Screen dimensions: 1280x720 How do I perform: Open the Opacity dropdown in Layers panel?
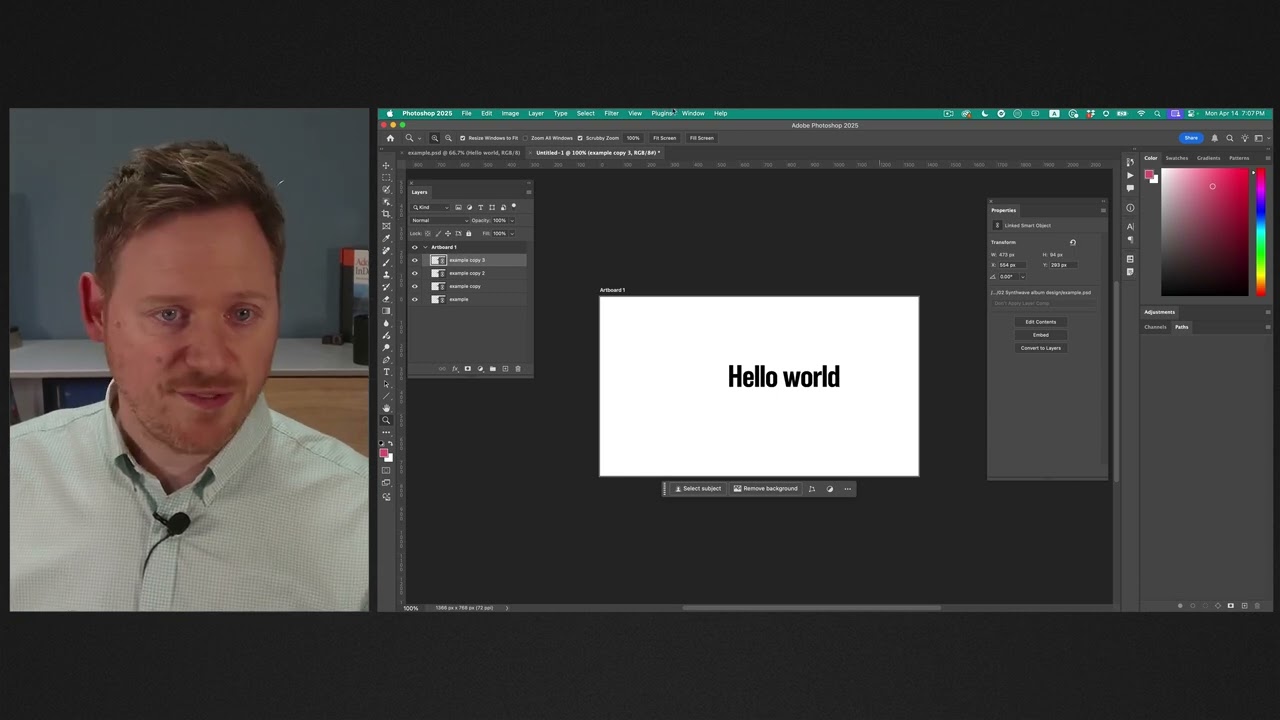pyautogui.click(x=512, y=220)
